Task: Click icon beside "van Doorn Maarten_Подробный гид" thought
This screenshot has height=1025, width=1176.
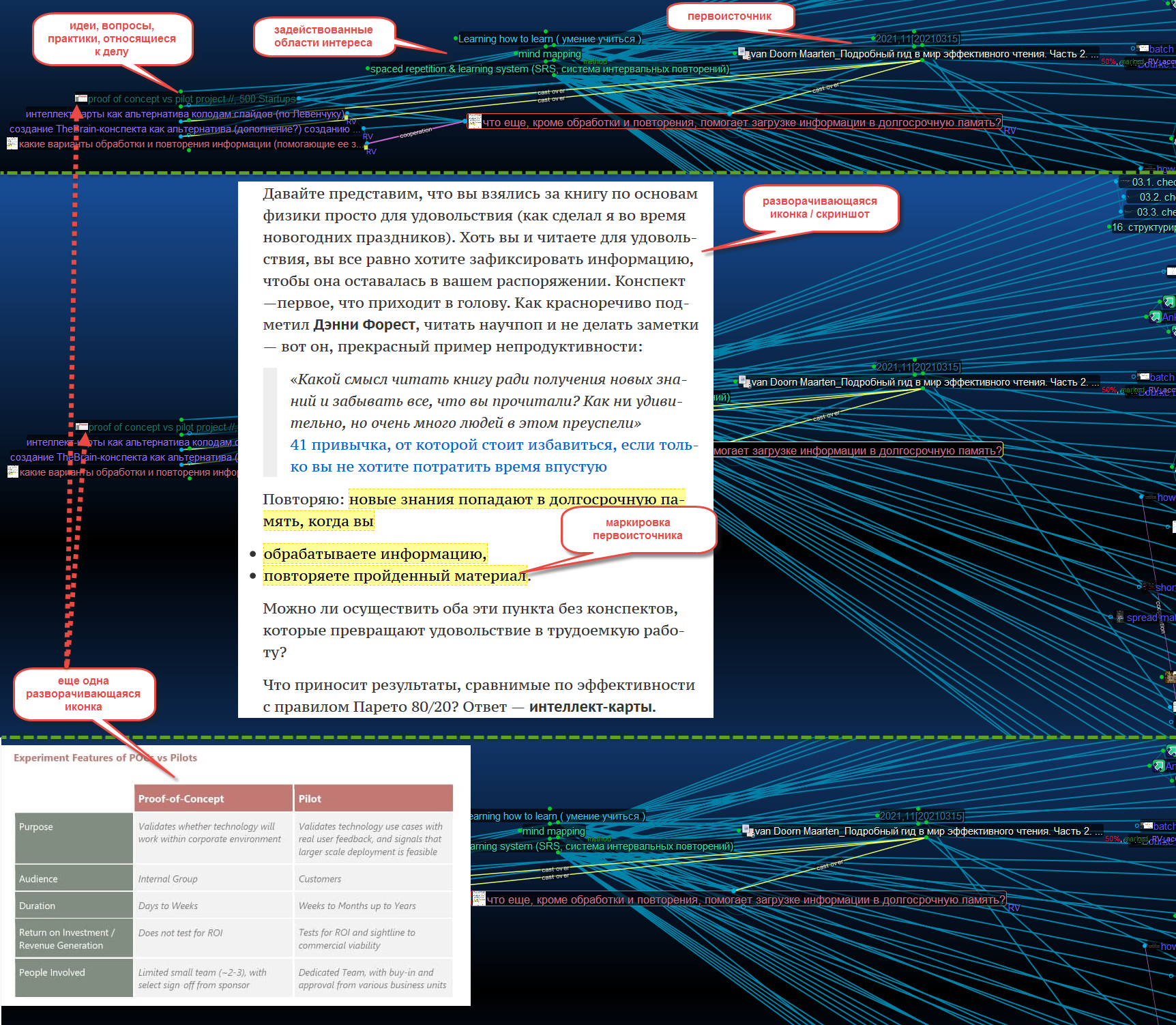Action: (x=741, y=53)
